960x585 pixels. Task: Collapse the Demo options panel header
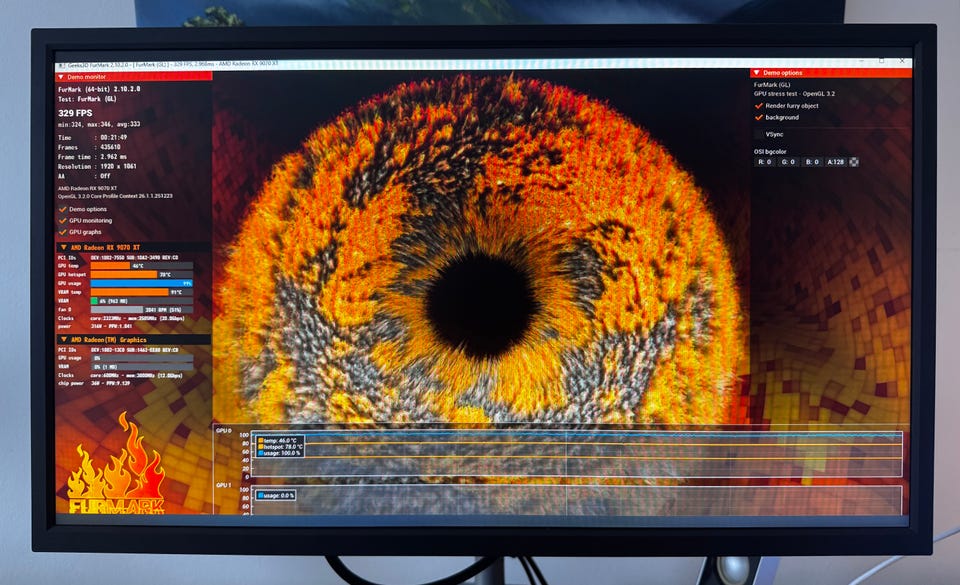point(831,73)
